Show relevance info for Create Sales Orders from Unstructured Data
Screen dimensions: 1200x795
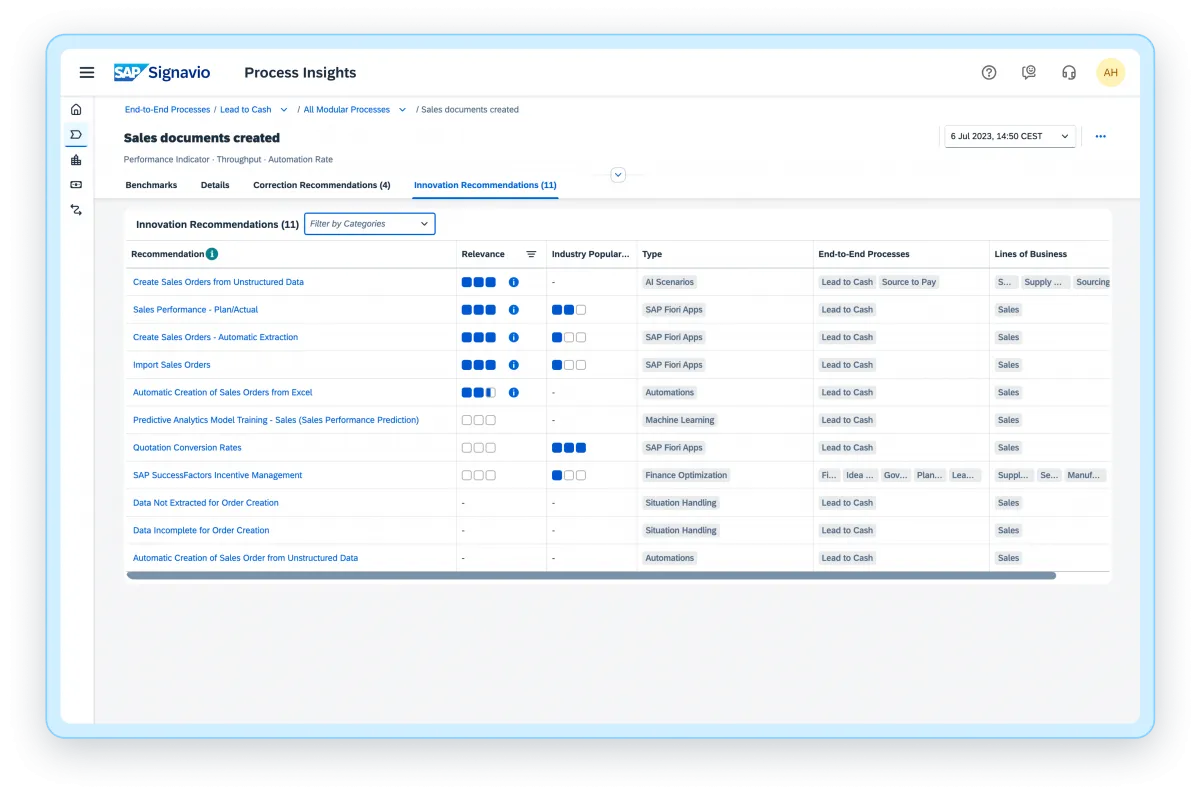[x=514, y=282]
